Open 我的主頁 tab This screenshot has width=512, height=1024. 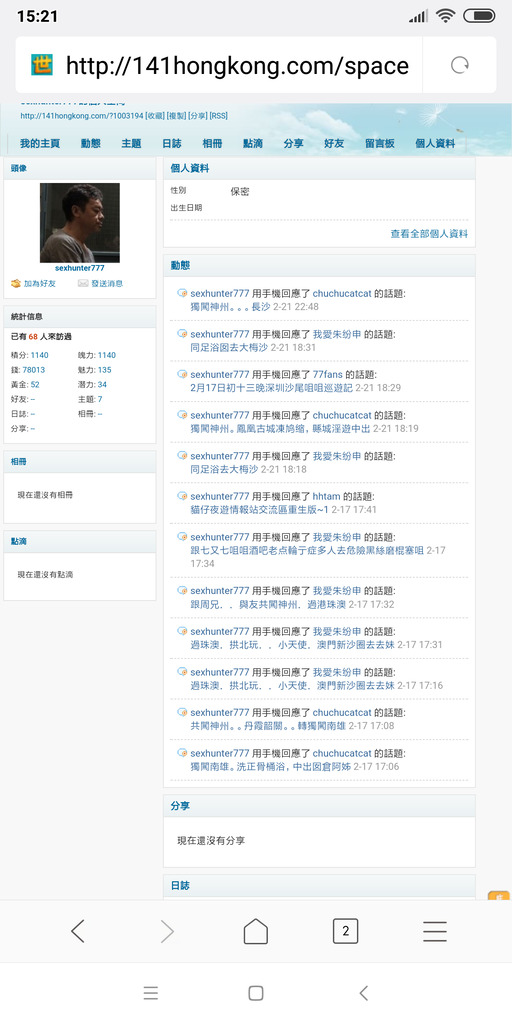[x=40, y=144]
